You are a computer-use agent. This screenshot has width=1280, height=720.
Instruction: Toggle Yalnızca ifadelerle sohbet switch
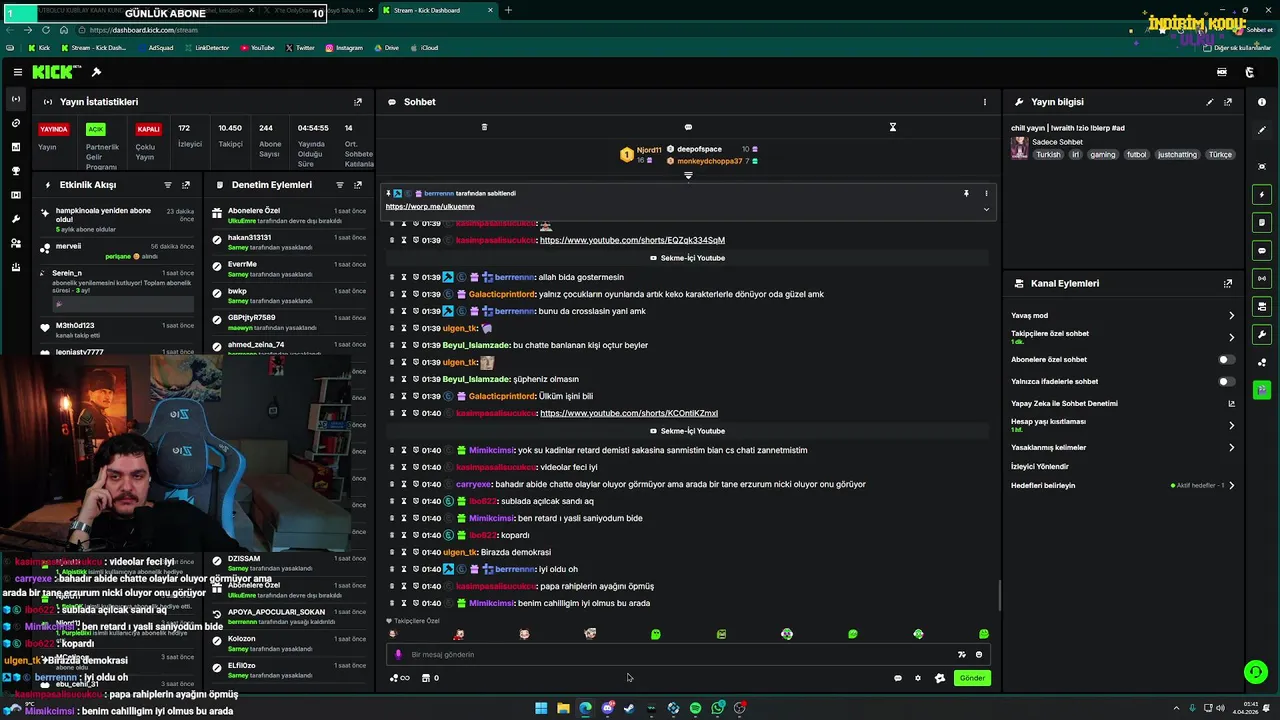point(1226,381)
